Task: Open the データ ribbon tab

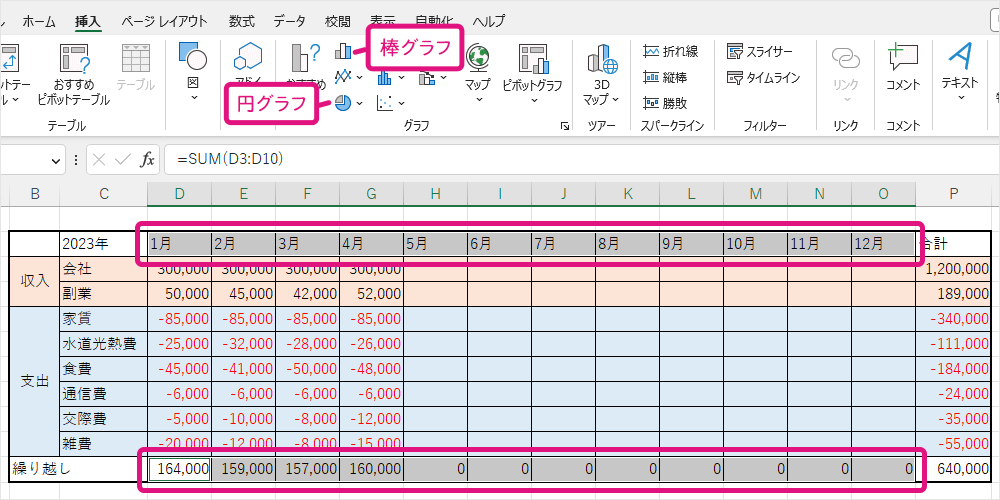Action: [x=290, y=21]
